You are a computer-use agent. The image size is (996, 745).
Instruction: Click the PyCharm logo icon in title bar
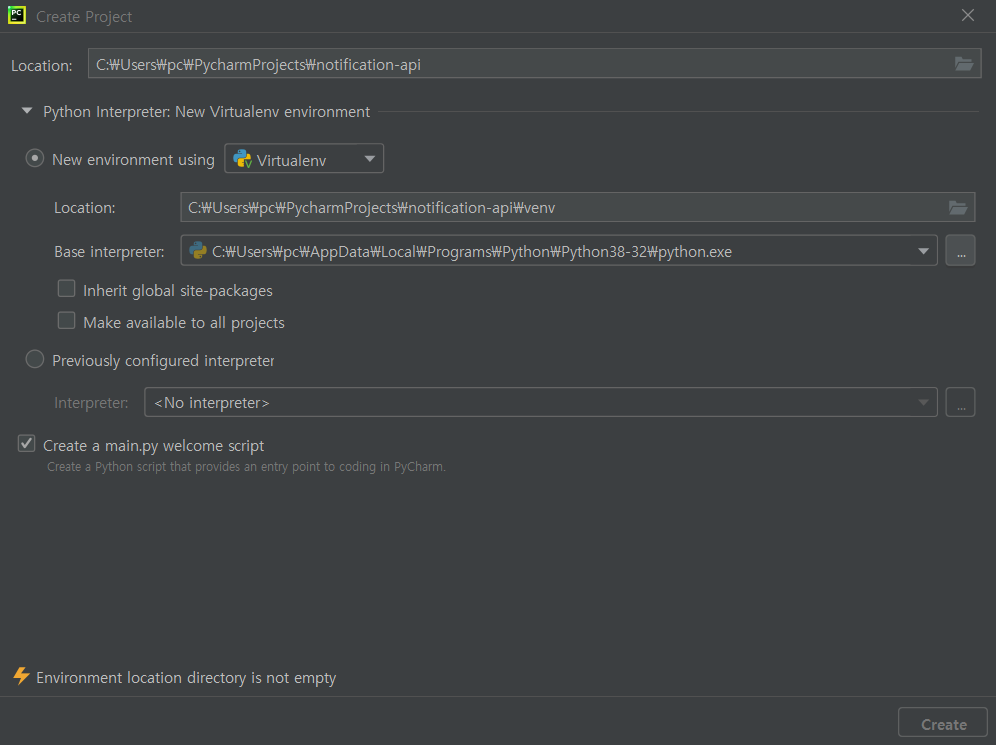17,15
